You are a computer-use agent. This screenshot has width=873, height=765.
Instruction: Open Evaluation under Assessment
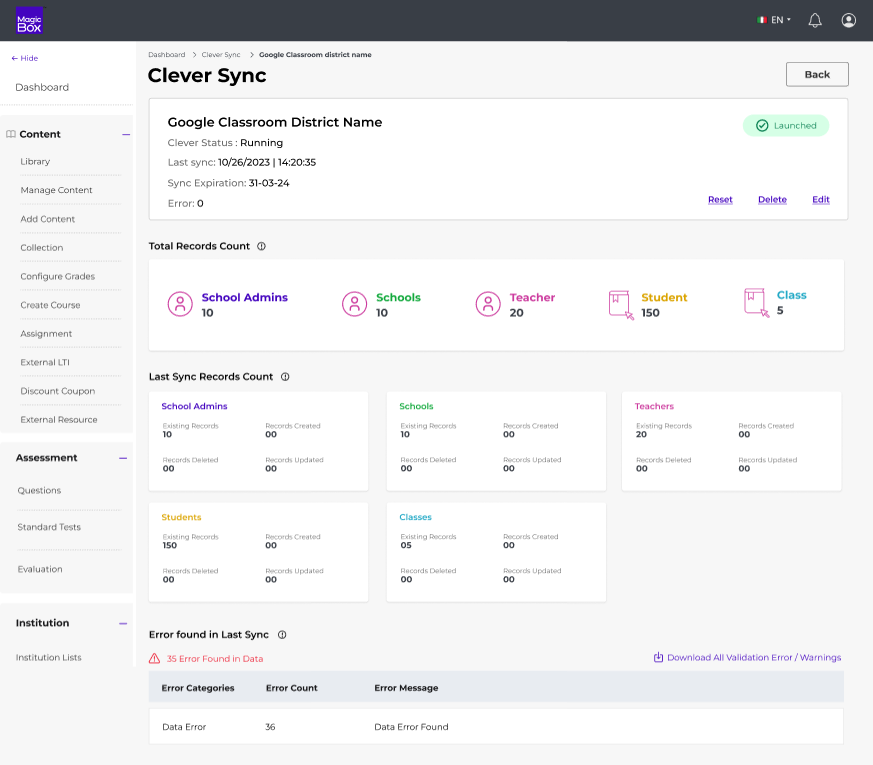tap(40, 570)
